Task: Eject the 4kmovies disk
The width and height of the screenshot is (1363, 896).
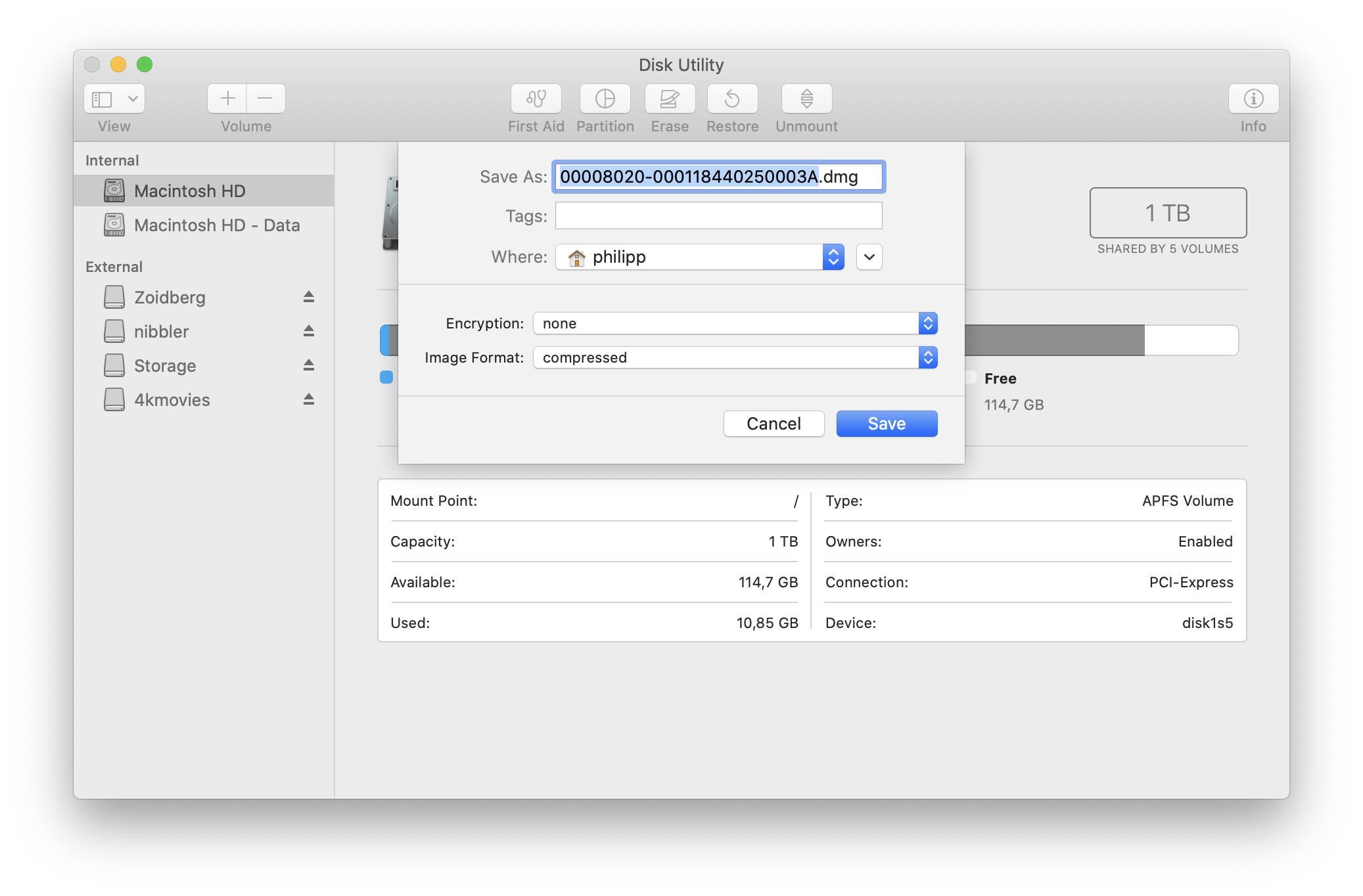Action: pos(309,399)
